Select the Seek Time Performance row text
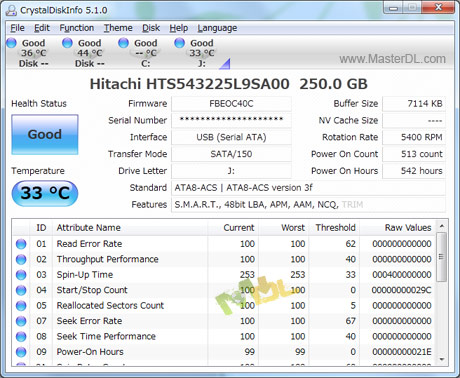This screenshot has width=460, height=378. coord(106,336)
